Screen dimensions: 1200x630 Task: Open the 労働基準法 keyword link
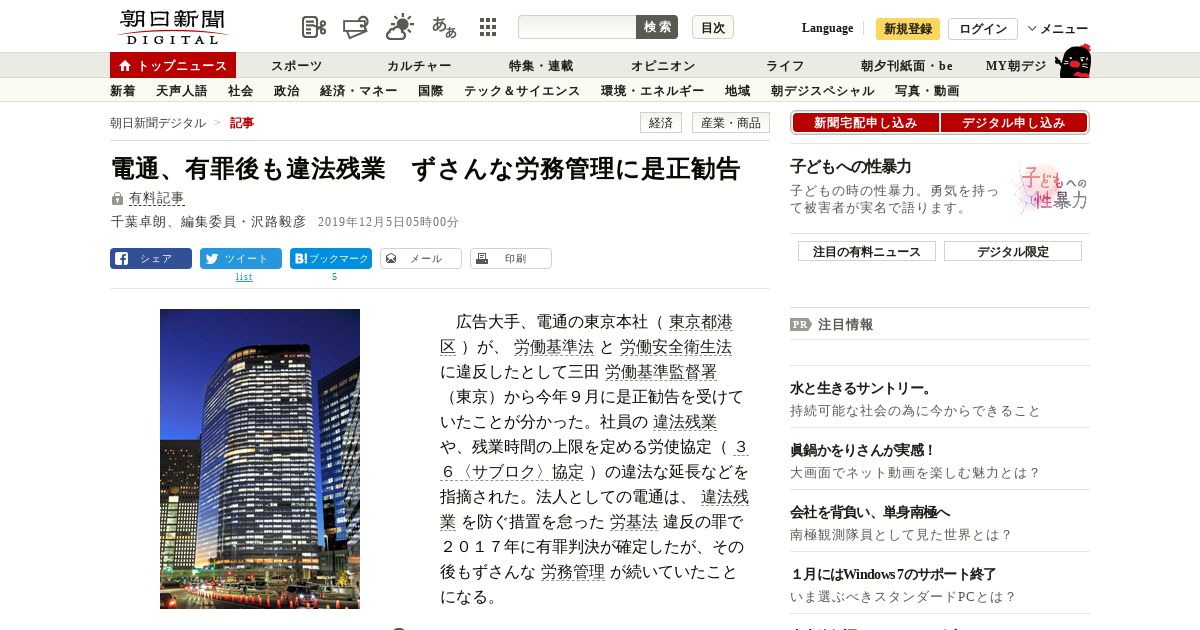(x=554, y=347)
